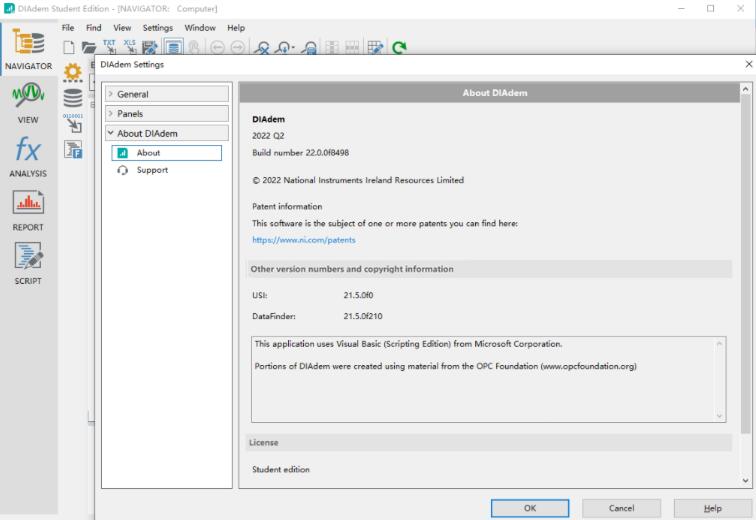Click the XLS import toolbar icon
This screenshot has width=756, height=520.
tap(130, 47)
